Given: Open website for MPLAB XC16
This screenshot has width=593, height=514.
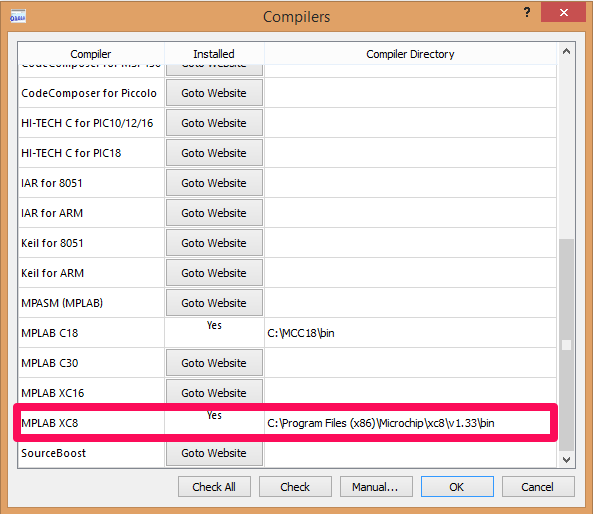Looking at the screenshot, I should 214,392.
